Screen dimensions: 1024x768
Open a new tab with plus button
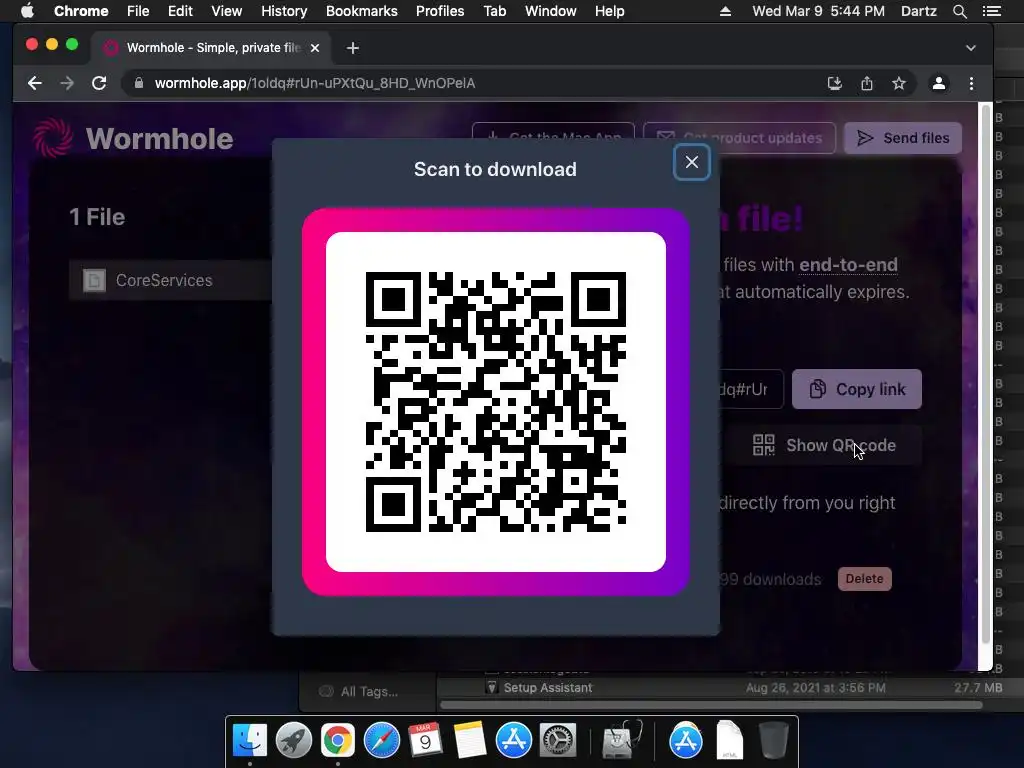pos(353,48)
